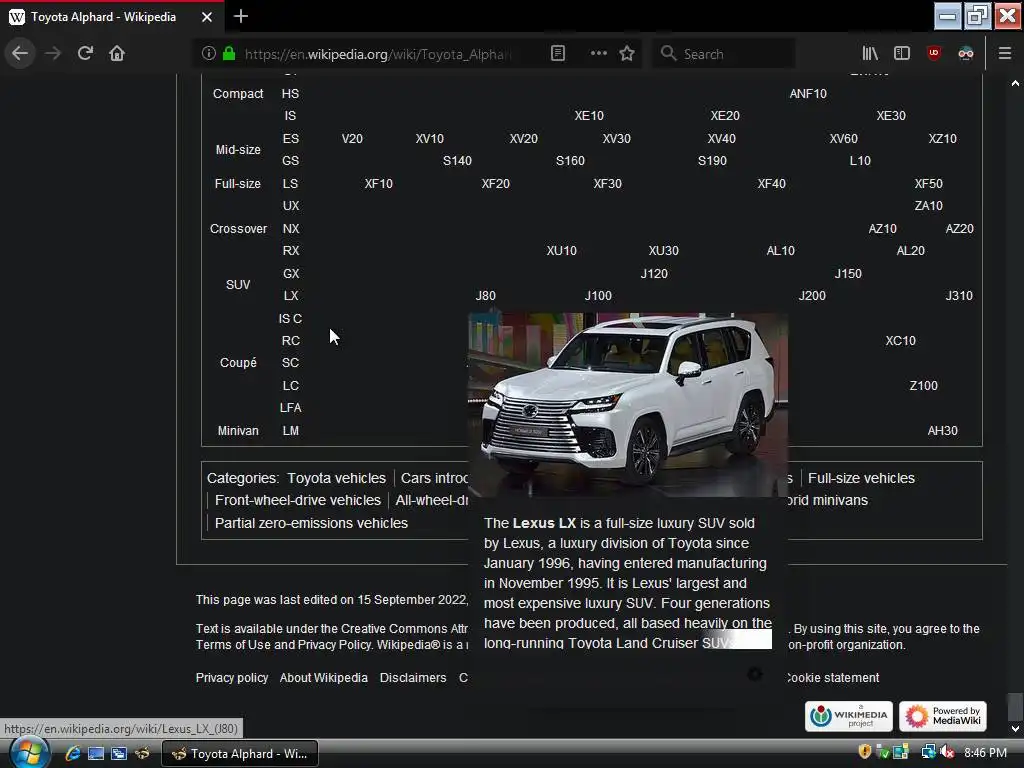1024x768 pixels.
Task: Open a new browser tab
Action: pyautogui.click(x=240, y=16)
